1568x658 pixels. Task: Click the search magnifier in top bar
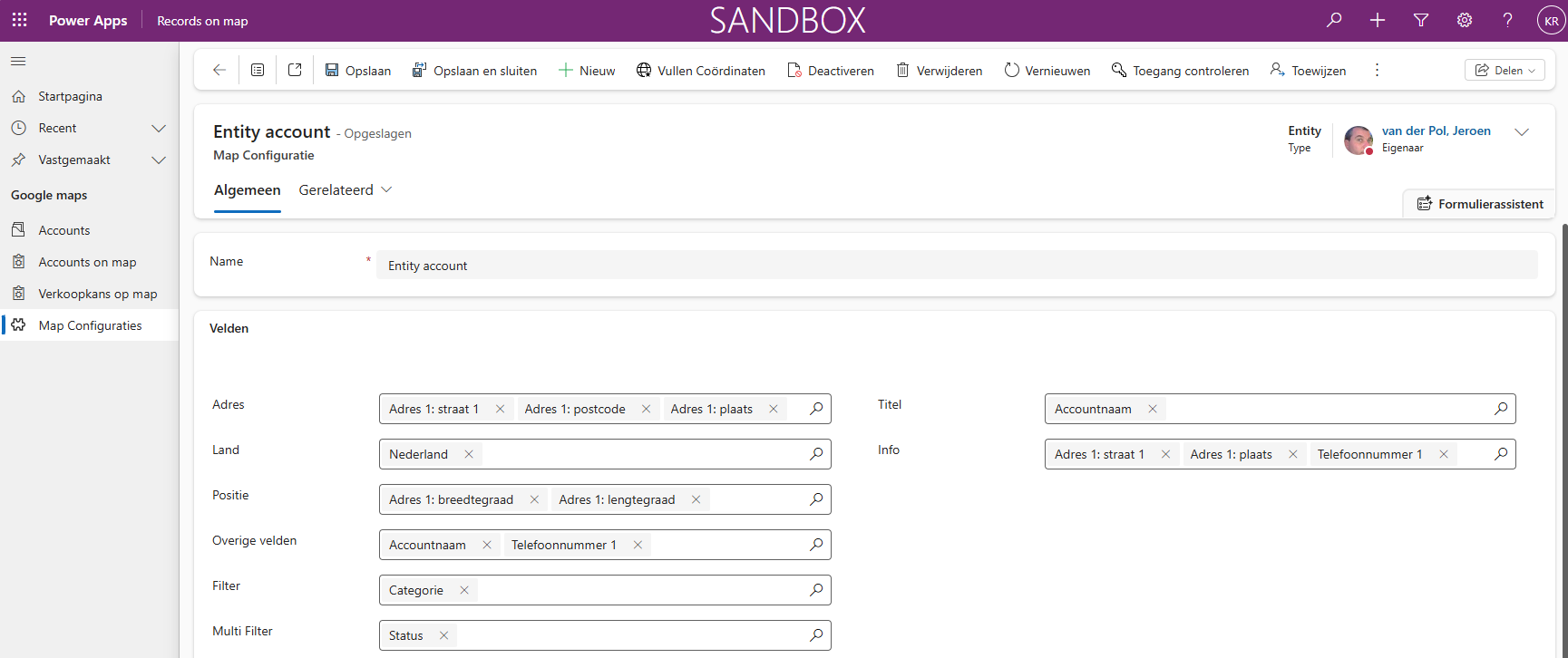pyautogui.click(x=1334, y=20)
